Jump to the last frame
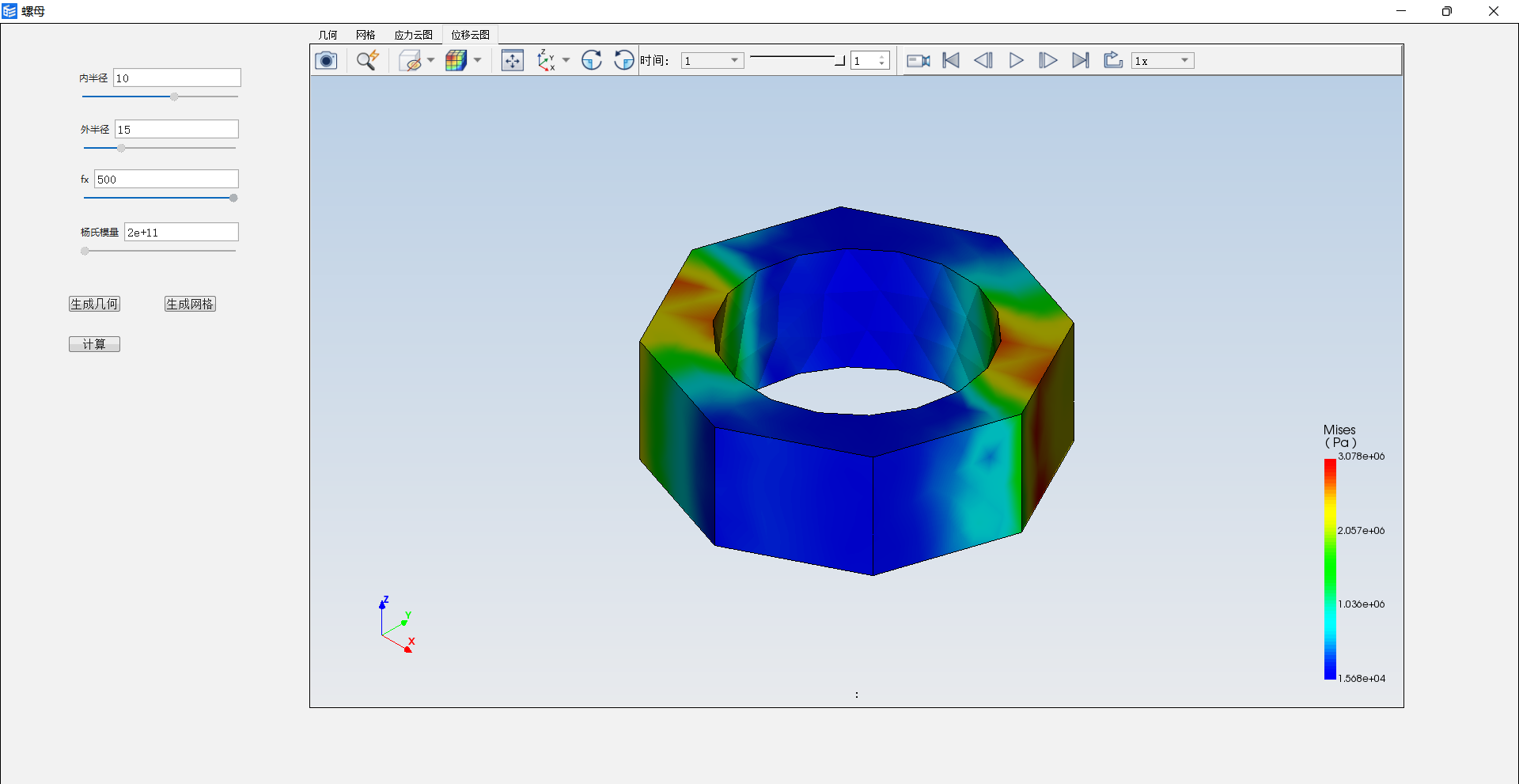 click(x=1081, y=61)
